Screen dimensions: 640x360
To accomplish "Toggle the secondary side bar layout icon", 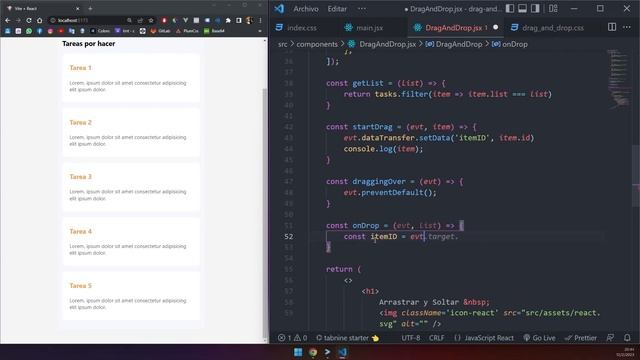I will tap(535, 8).
